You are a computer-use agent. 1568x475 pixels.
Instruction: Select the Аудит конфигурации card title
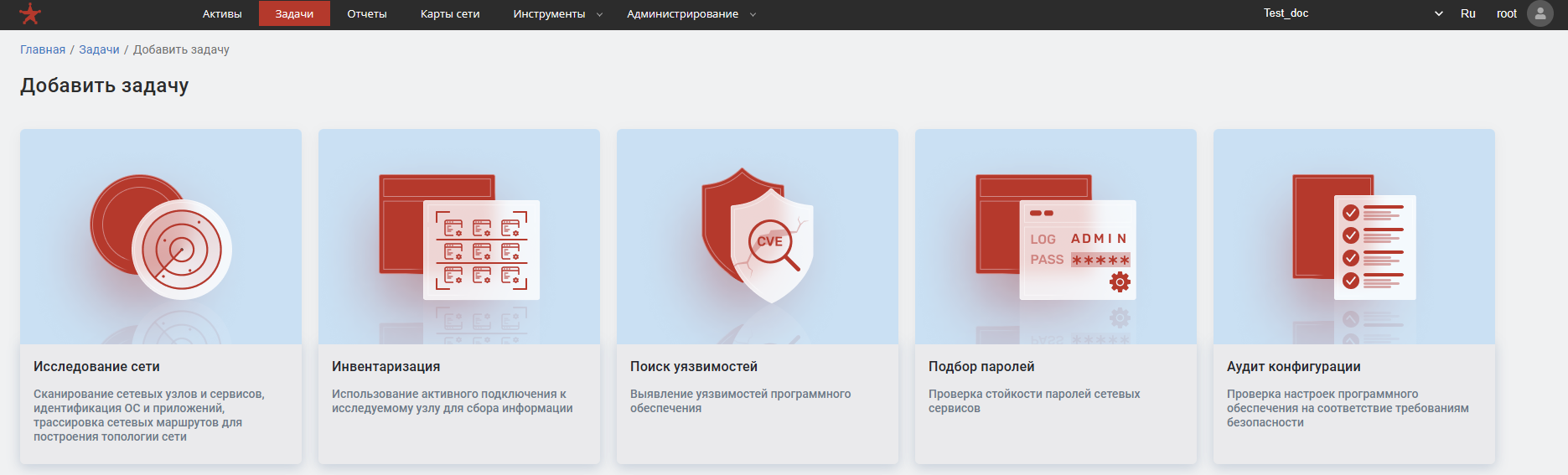1294,366
